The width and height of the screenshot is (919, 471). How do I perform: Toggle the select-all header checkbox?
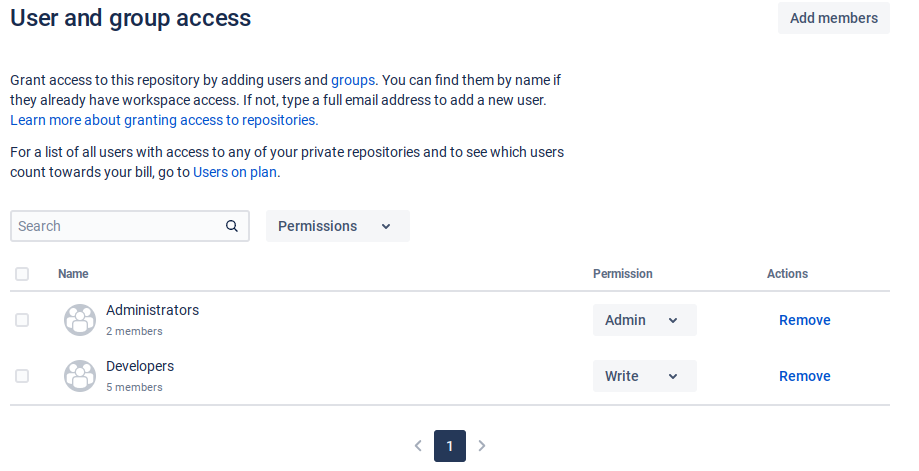(x=22, y=274)
